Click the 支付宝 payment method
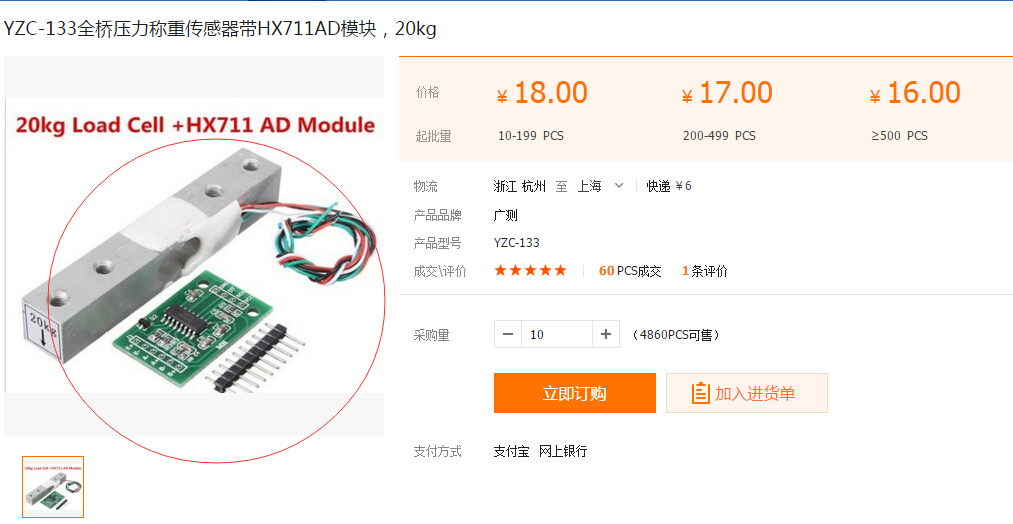This screenshot has width=1013, height=524. point(511,451)
